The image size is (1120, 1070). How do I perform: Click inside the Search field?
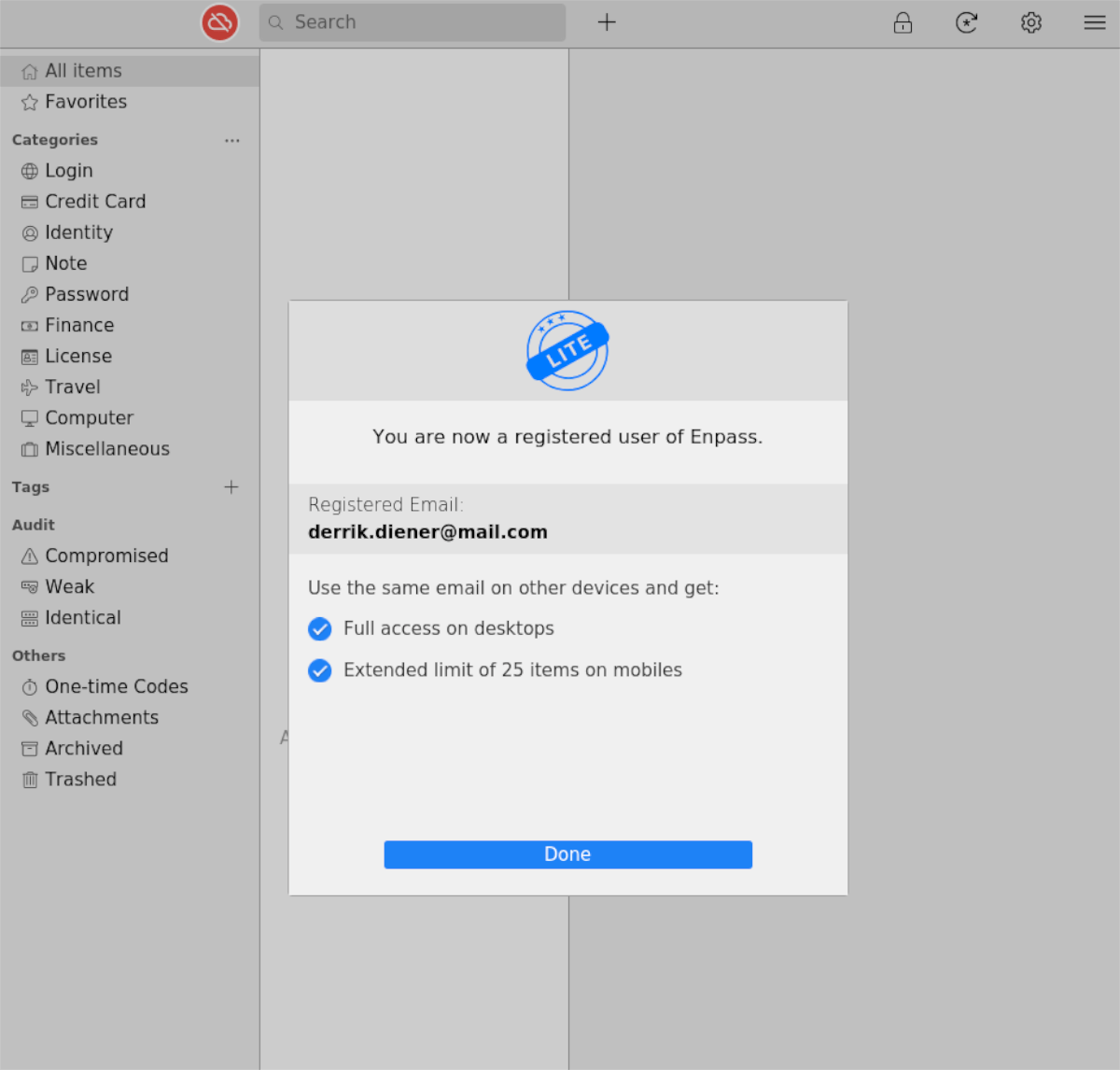(x=411, y=21)
